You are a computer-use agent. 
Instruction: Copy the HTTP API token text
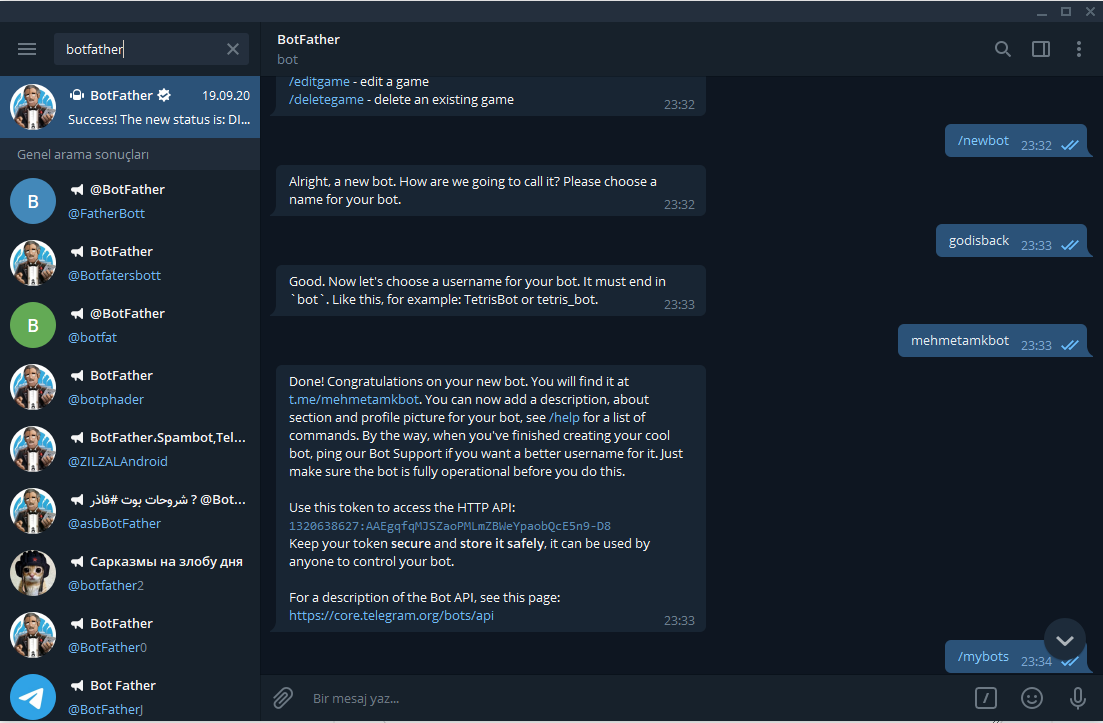click(450, 526)
